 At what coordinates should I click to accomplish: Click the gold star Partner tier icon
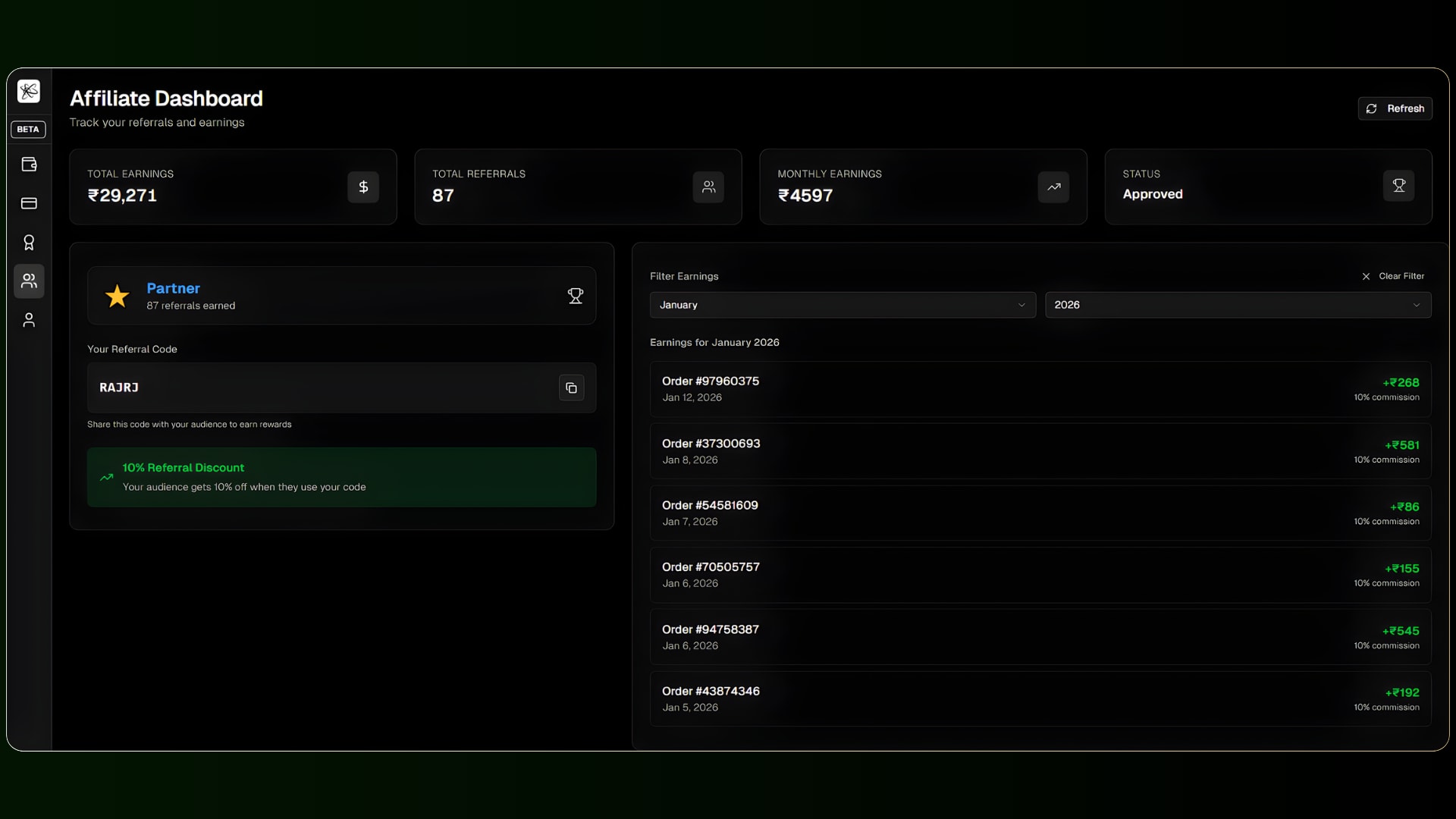pyautogui.click(x=117, y=296)
